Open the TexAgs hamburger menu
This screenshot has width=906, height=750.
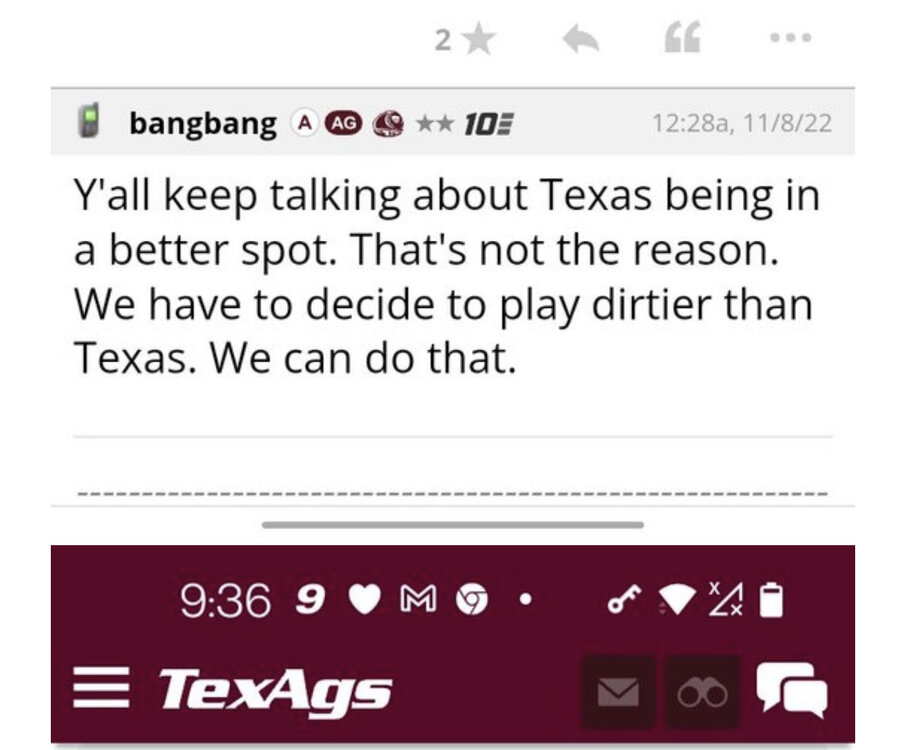[100, 688]
